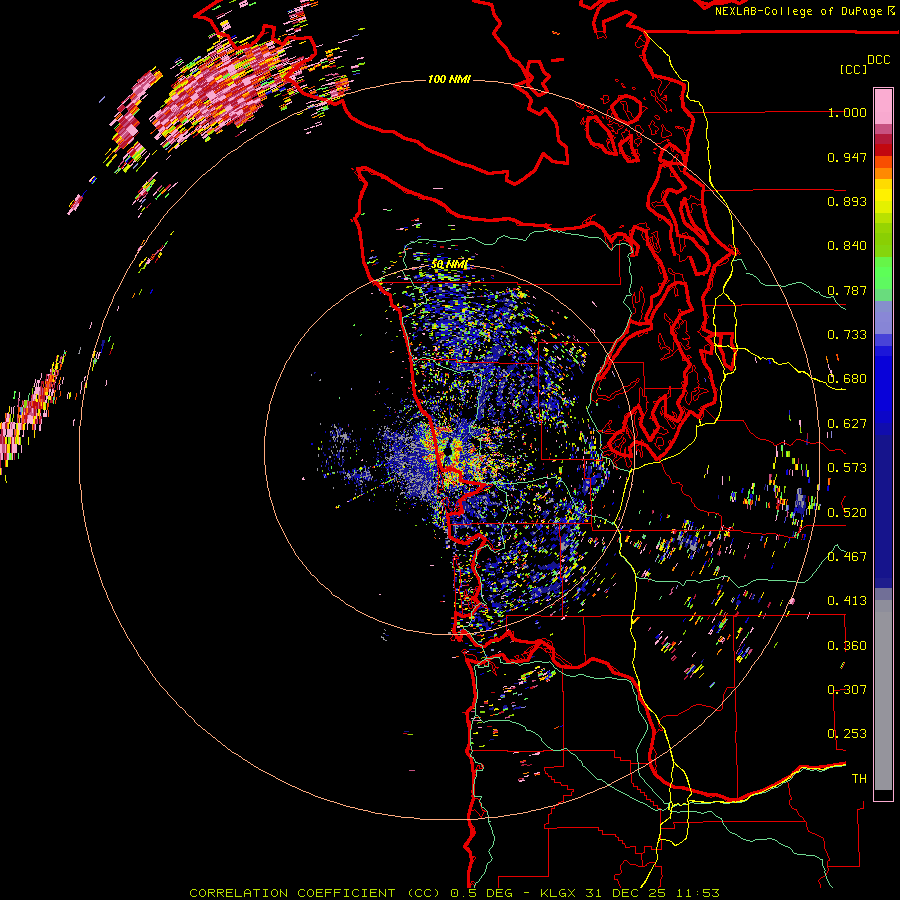
Task: Pick the bright green segment of the color scale
Action: click(883, 272)
